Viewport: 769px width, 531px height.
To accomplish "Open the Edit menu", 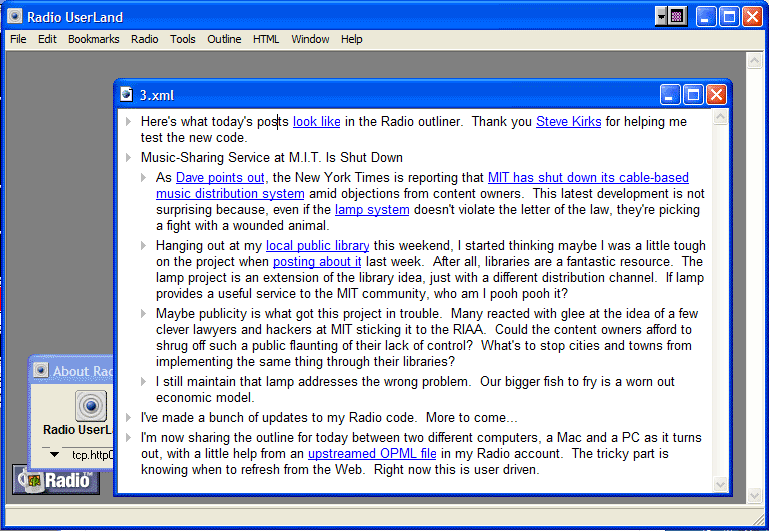I will pos(47,39).
